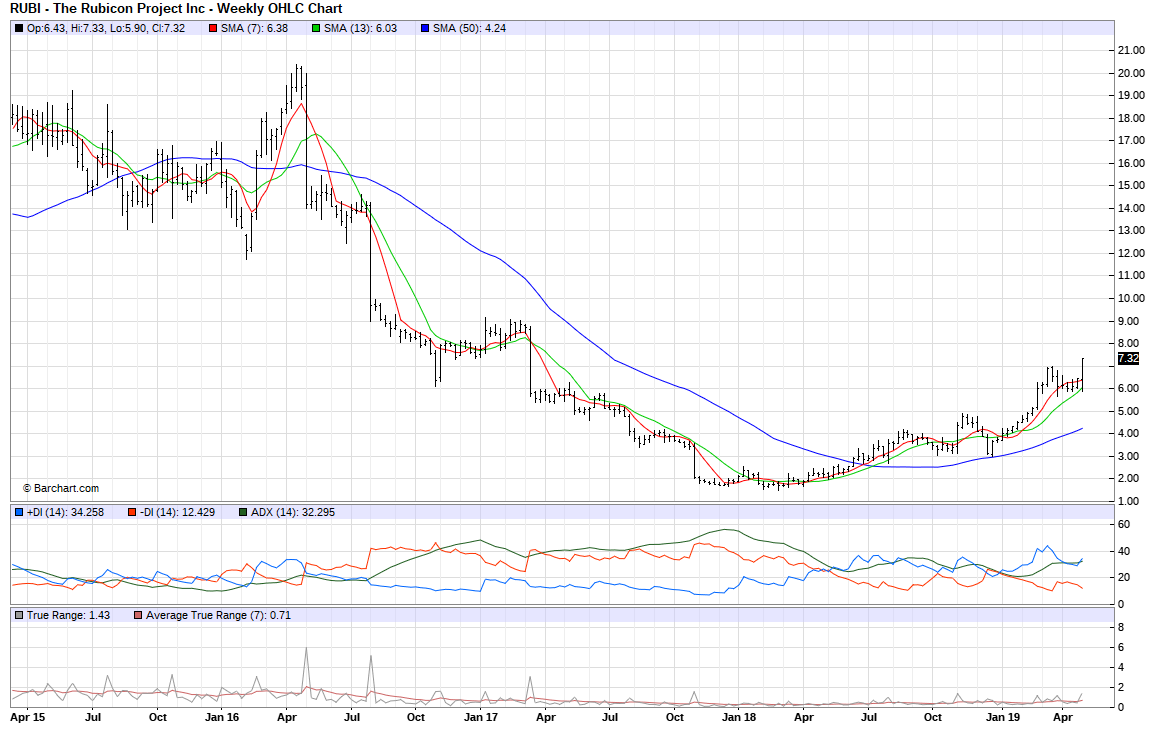Click the blue SMA (50) legend swatch
This screenshot has height=748, width=1156.
pos(425,29)
